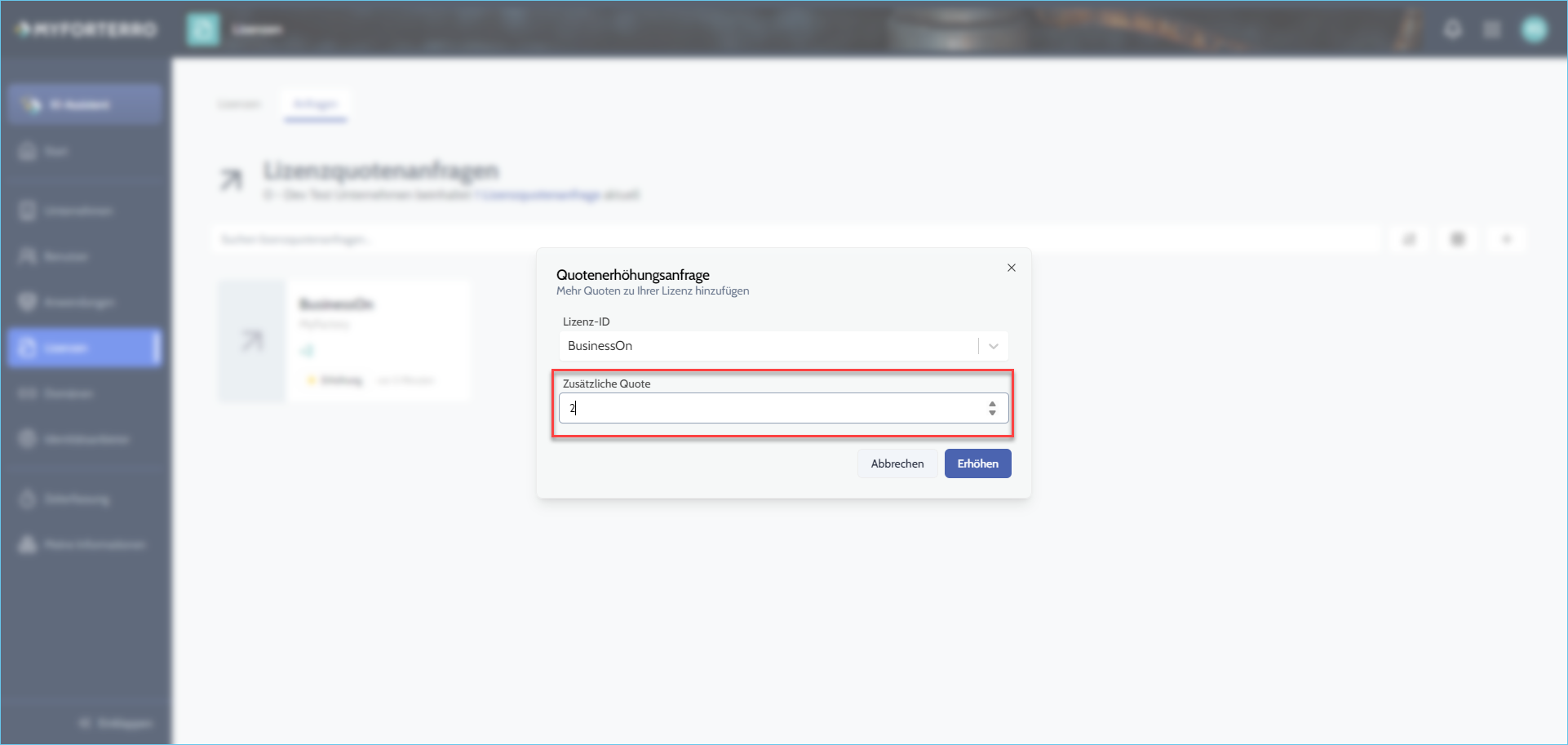Click the 'Zusätzliche Quote' label

(606, 384)
